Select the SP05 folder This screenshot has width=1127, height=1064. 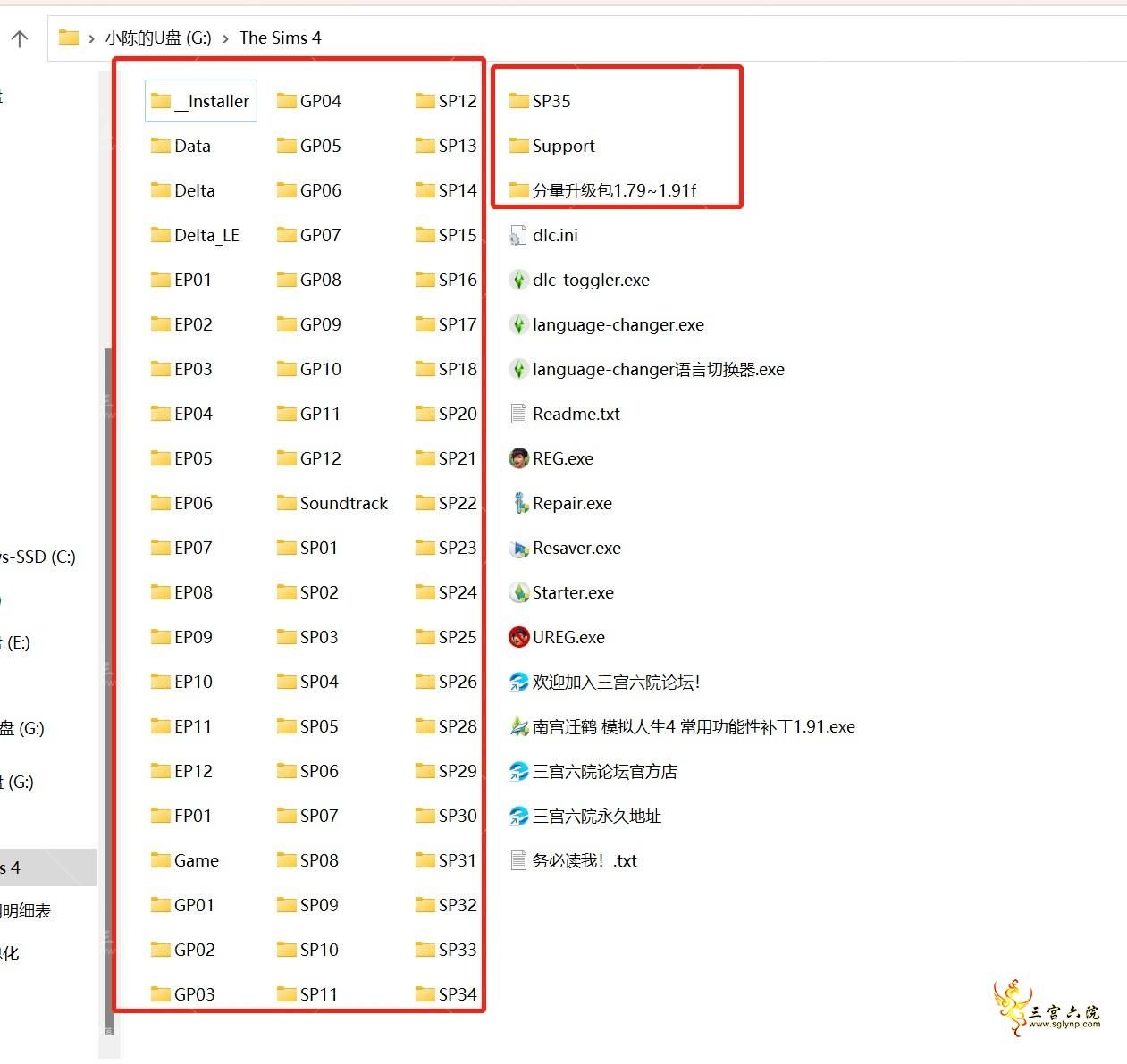coord(308,726)
